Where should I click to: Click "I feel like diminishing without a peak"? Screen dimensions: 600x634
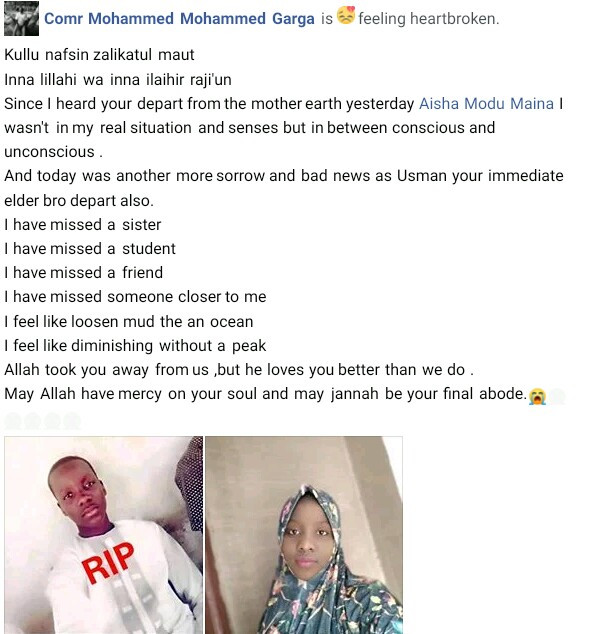pos(135,346)
